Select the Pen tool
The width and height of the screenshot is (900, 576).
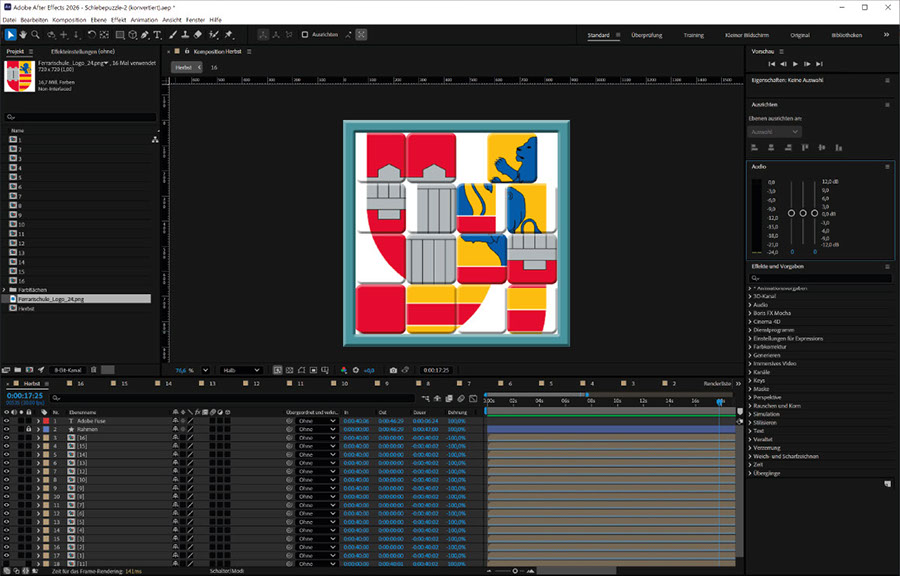[145, 35]
